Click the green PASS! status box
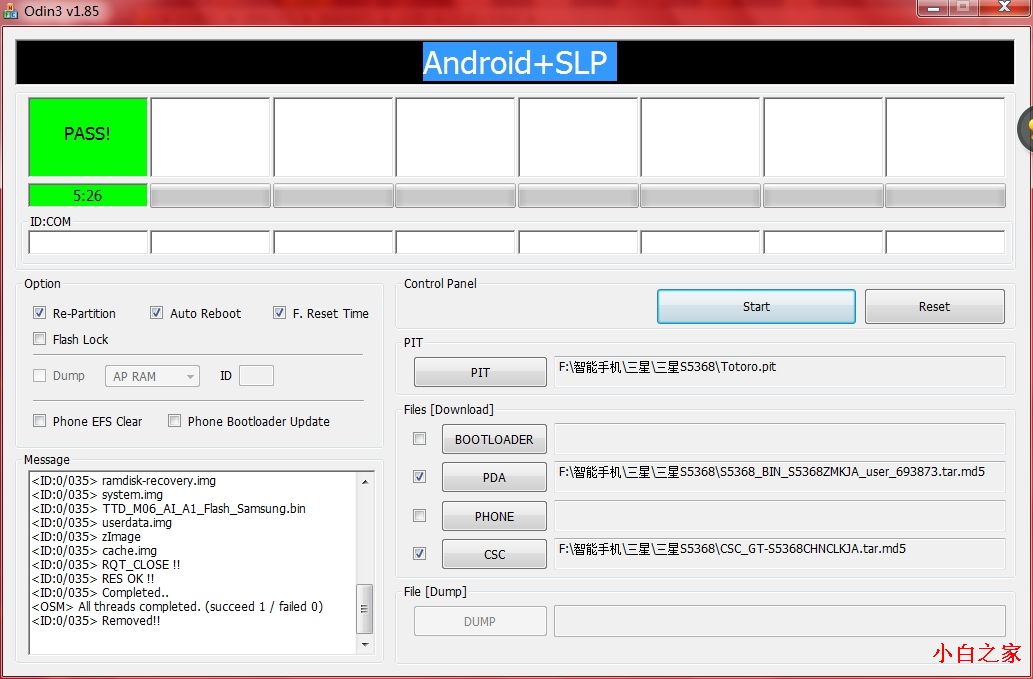 [x=88, y=137]
